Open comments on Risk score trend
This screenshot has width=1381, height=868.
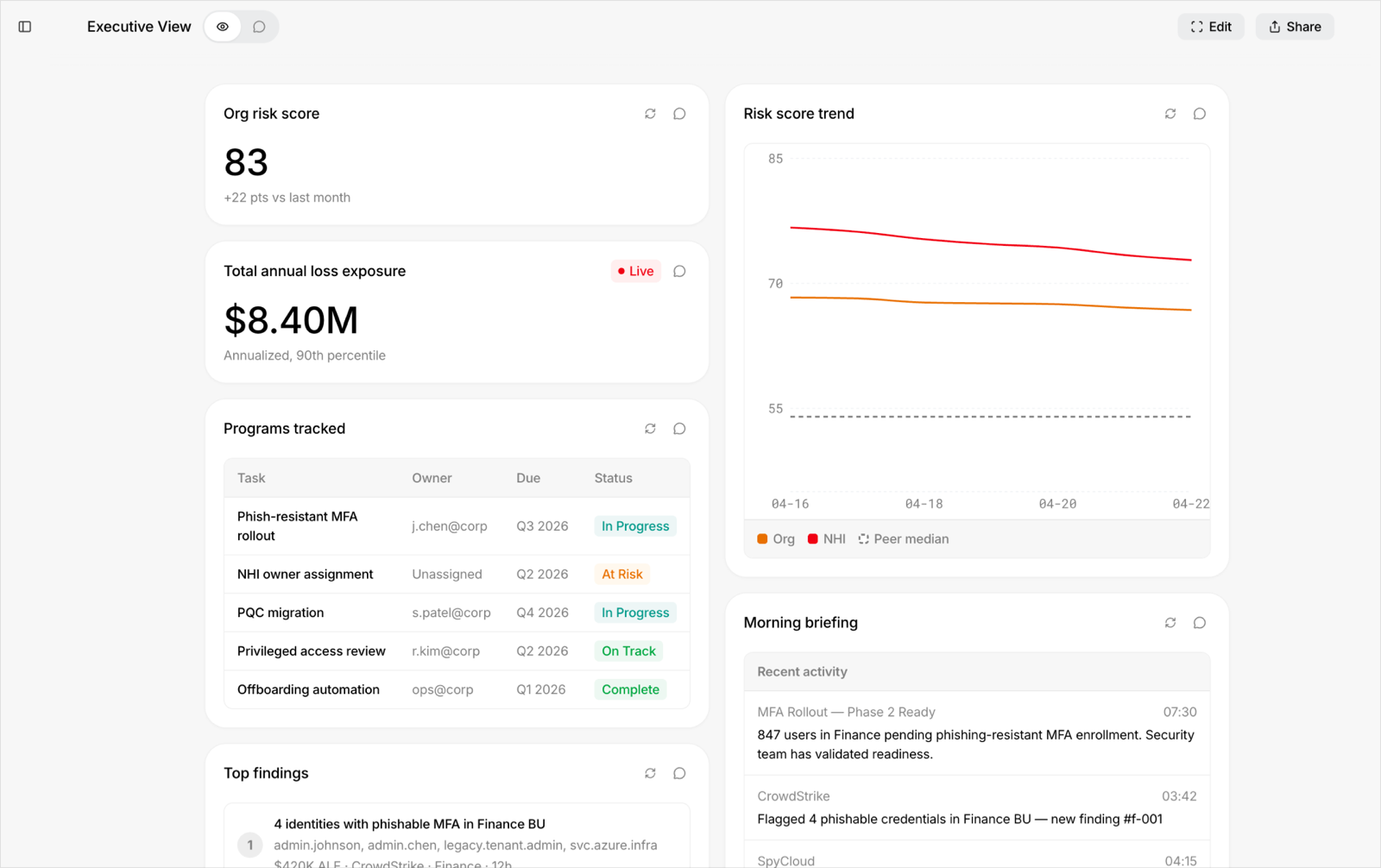(1200, 114)
